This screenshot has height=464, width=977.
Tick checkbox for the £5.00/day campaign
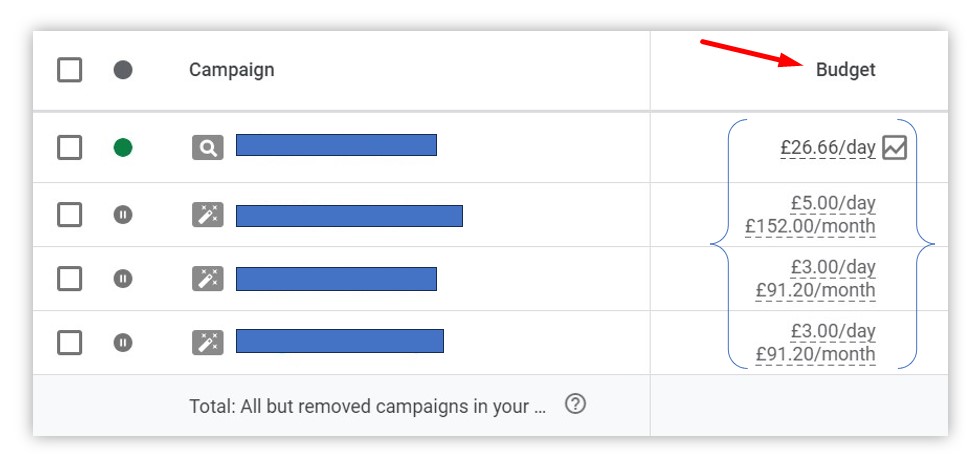click(x=69, y=215)
